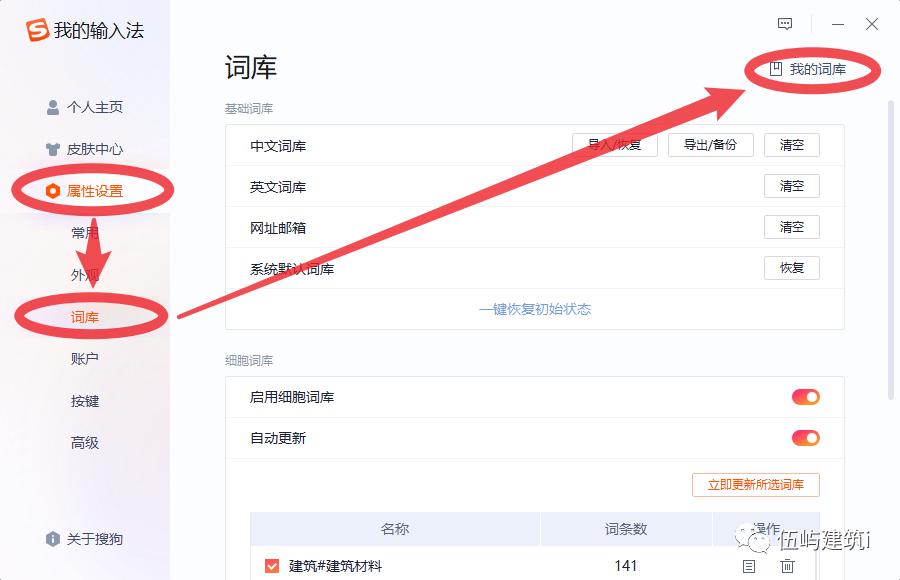Click 立即更新所选词库 button
Screen dimensions: 900x580
(x=756, y=485)
